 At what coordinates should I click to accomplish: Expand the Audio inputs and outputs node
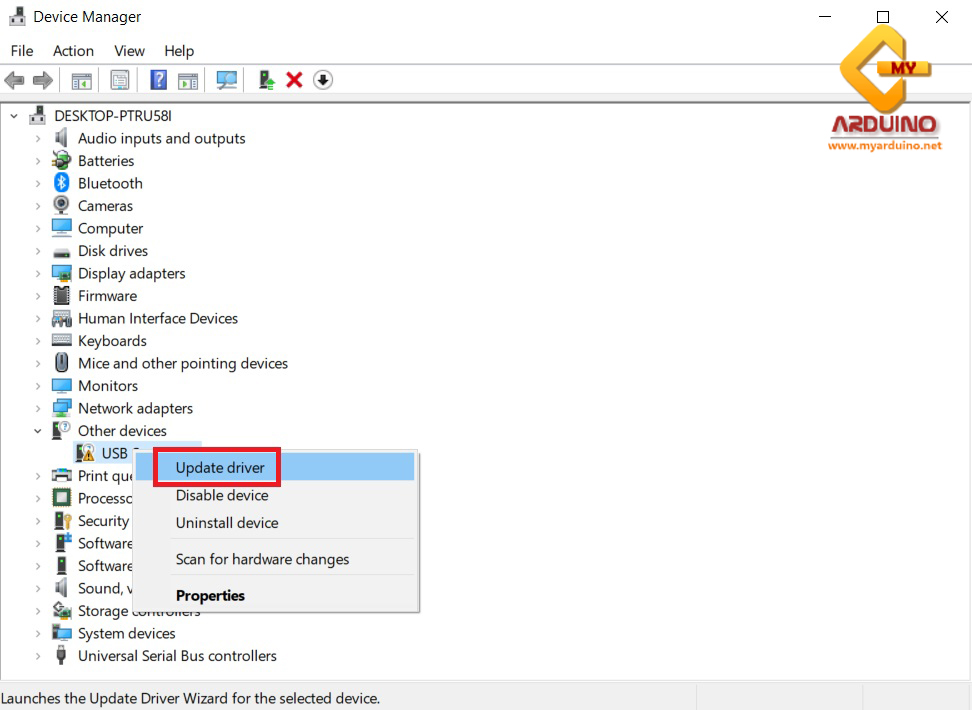tap(38, 139)
